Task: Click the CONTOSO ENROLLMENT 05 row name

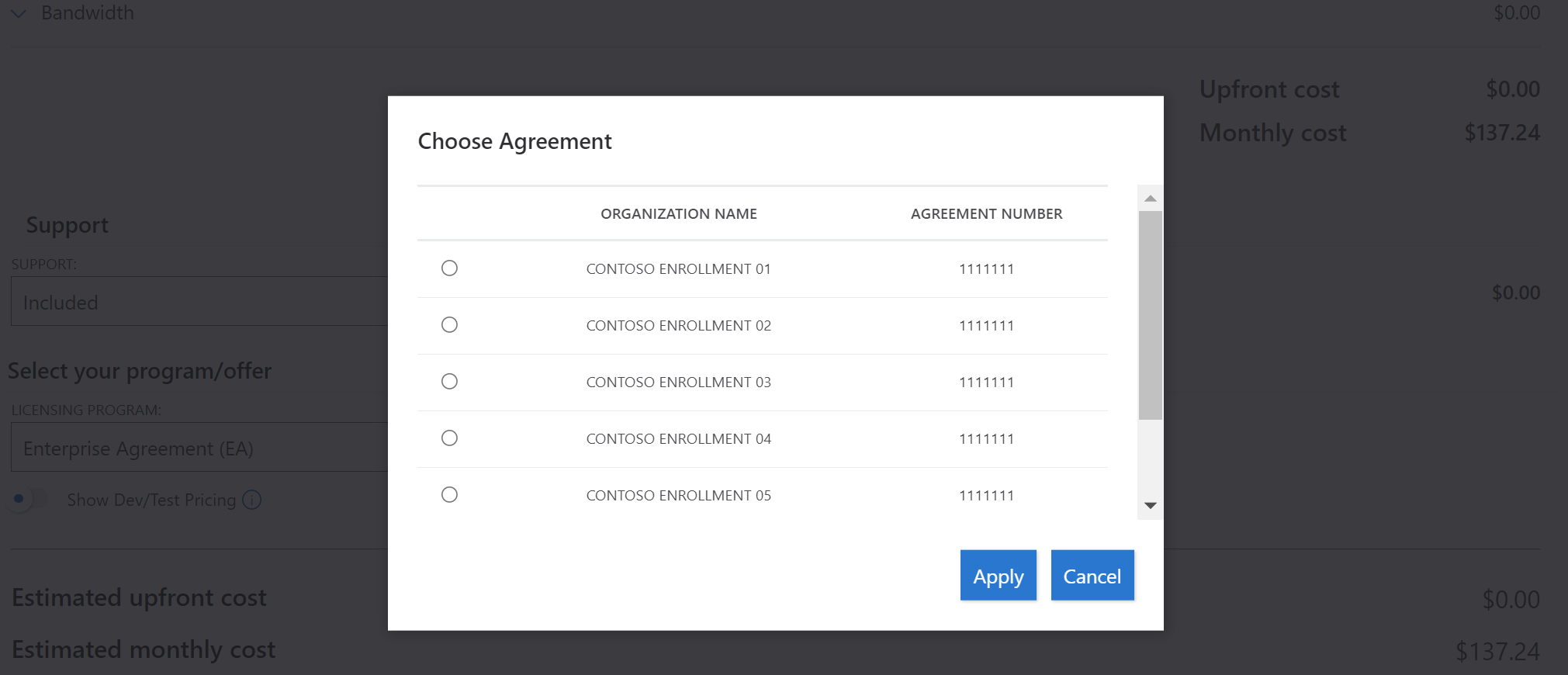Action: coord(678,496)
